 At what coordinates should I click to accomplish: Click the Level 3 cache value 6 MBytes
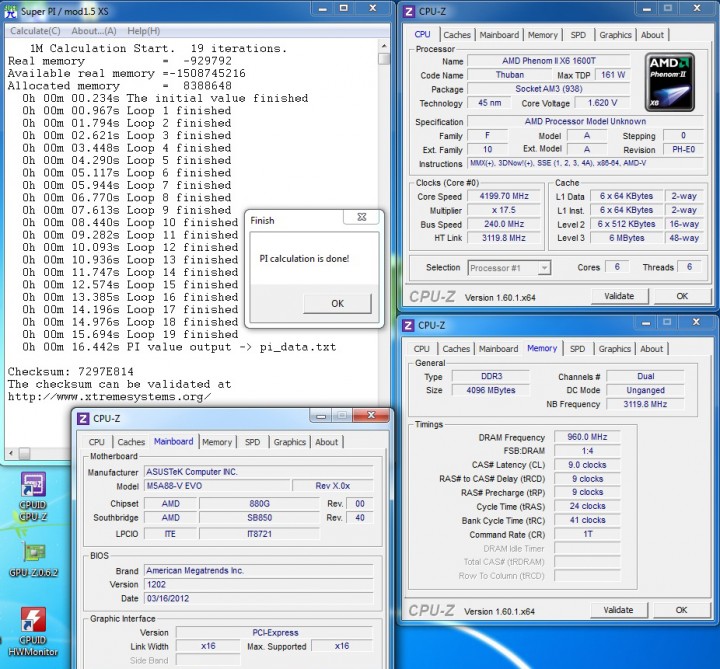click(626, 238)
